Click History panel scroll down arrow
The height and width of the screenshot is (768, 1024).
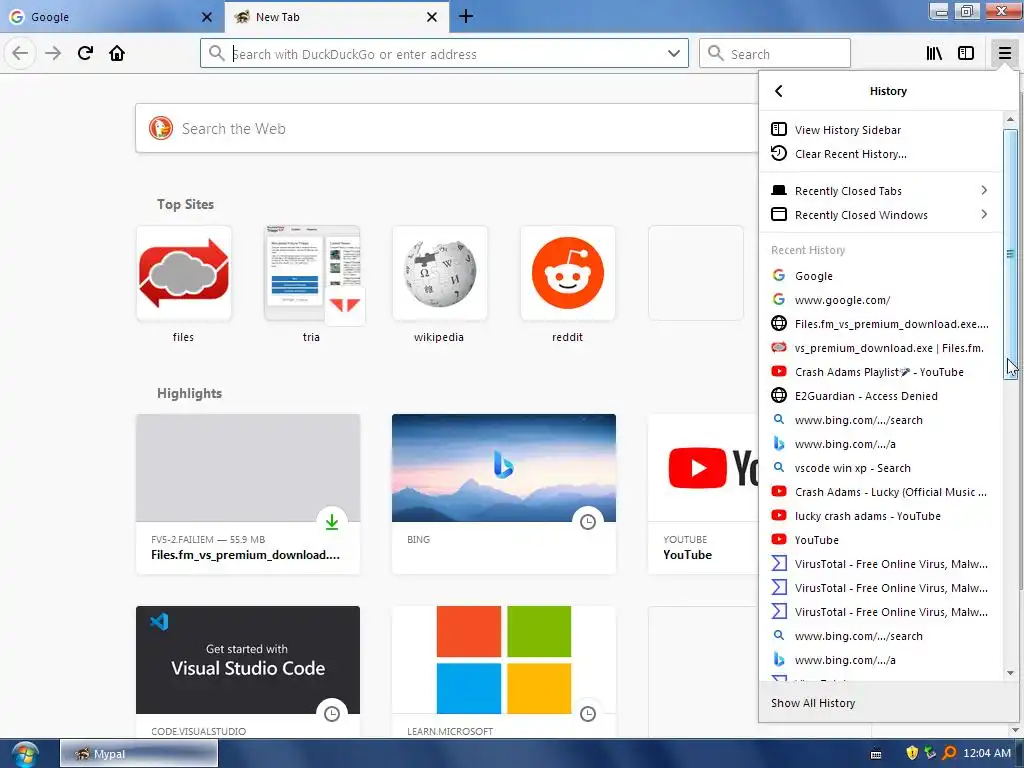tap(1010, 673)
